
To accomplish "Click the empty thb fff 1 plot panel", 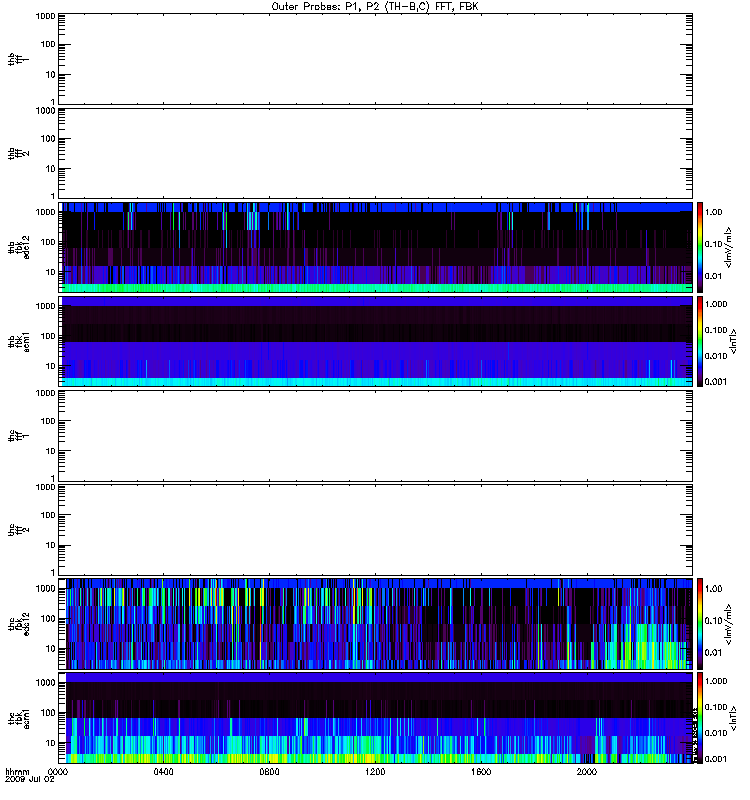I will coord(376,59).
